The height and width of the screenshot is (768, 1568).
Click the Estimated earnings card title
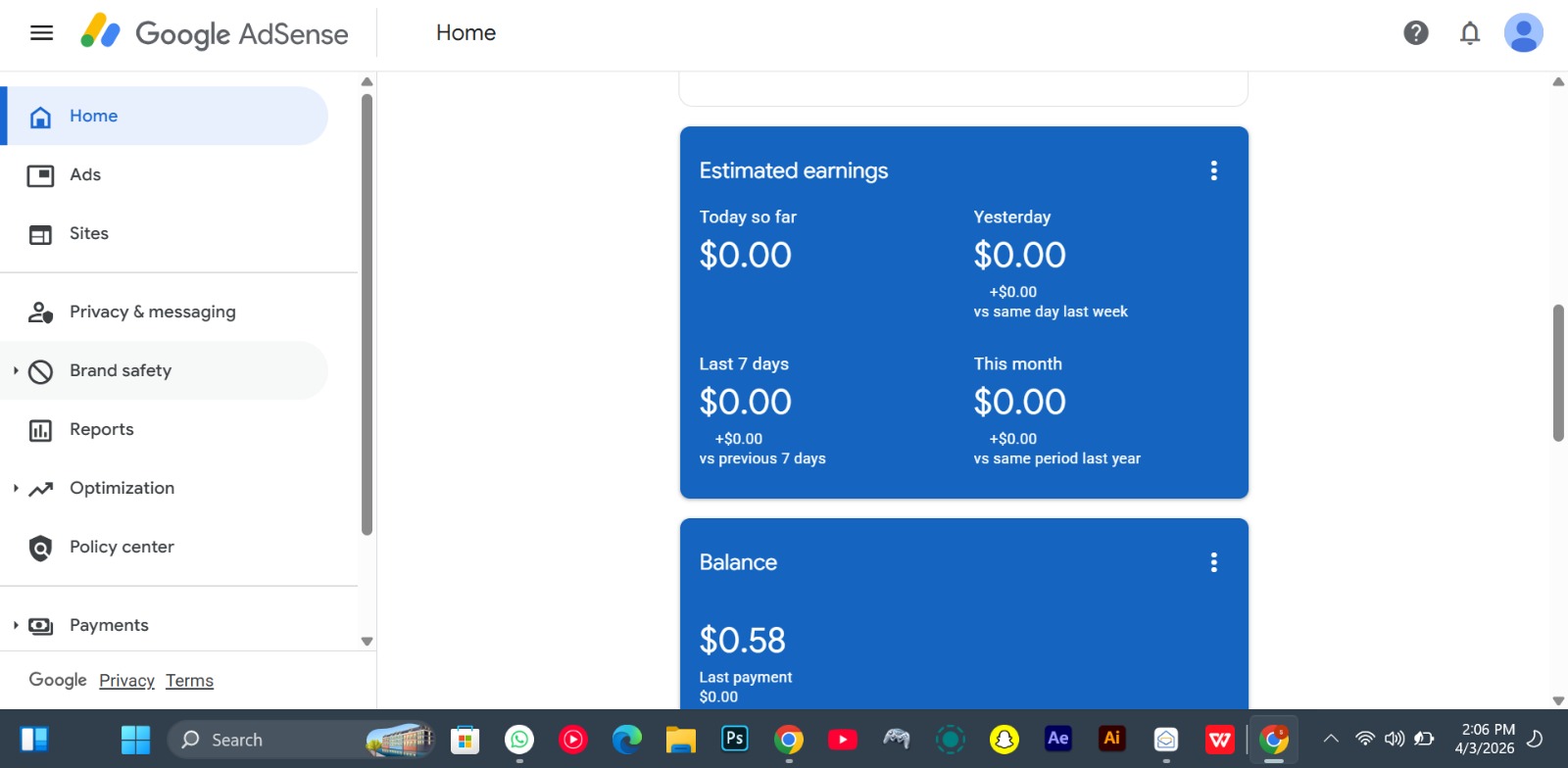[x=794, y=170]
